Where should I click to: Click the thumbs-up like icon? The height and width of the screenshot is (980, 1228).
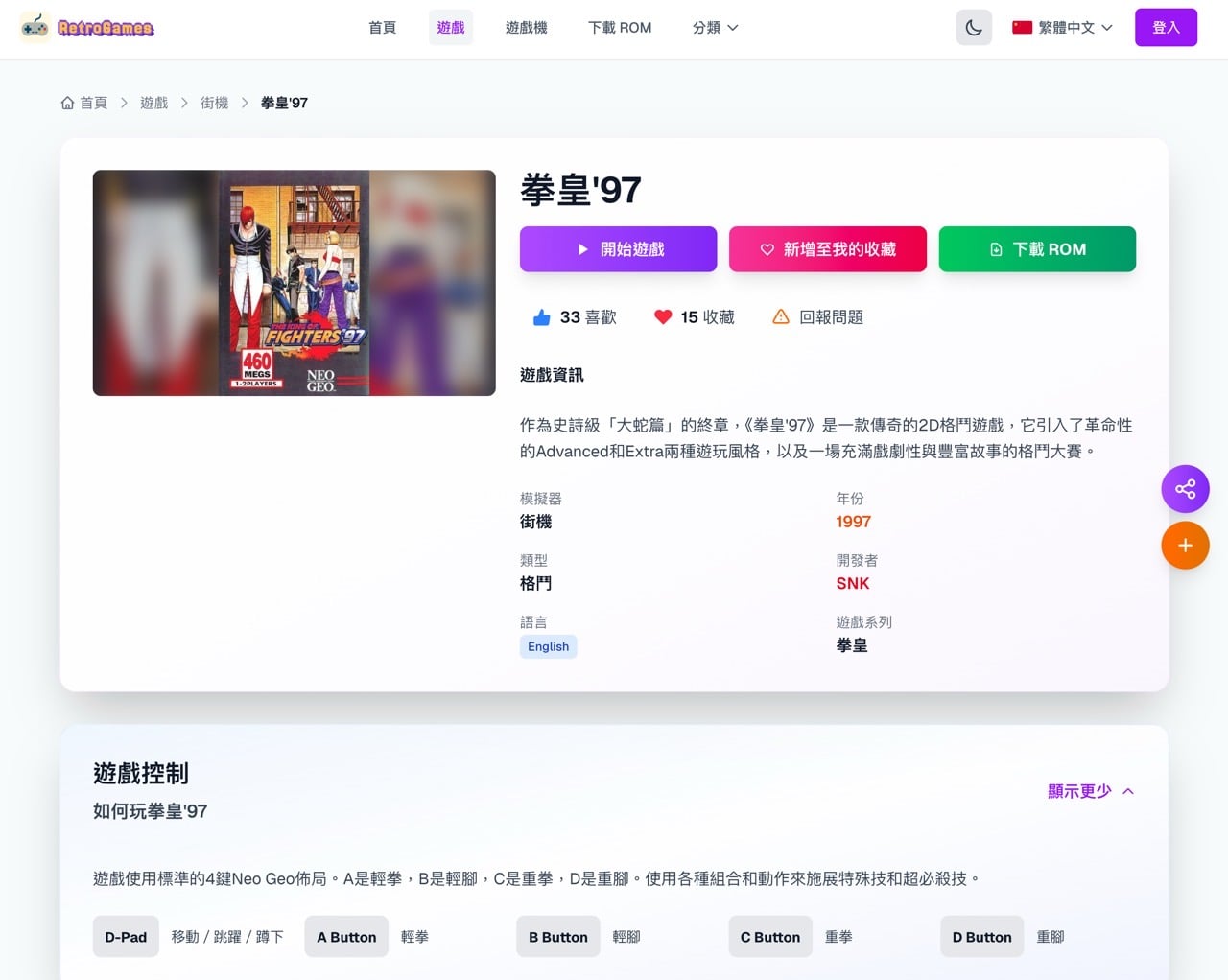pos(542,317)
